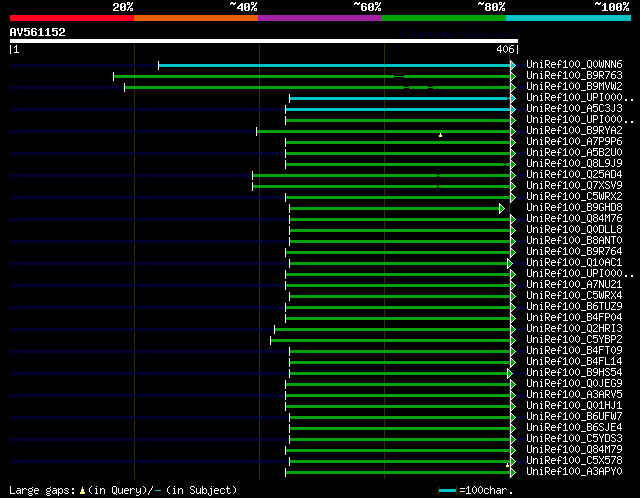Select the UniRef100_Q25AD4 hit label
This screenshot has height=498, width=640.
point(574,175)
